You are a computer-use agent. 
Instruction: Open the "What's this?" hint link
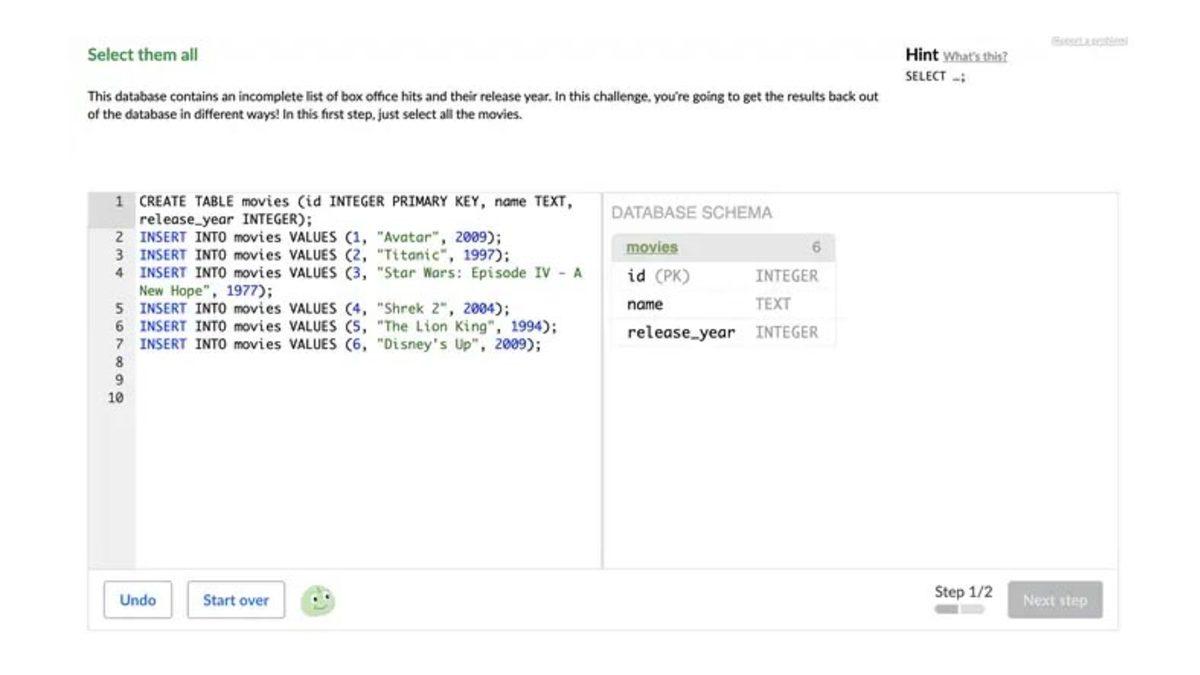975,56
